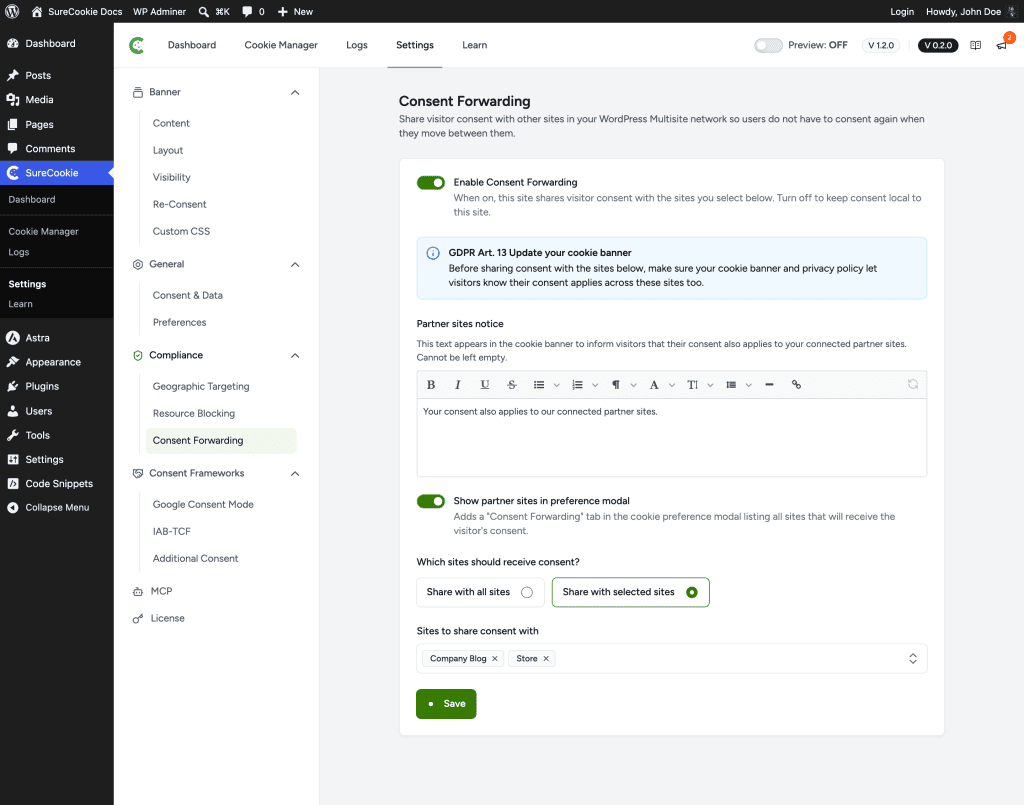The height and width of the screenshot is (805, 1024).
Task: Select the Share with all sites option
Action: [x=480, y=592]
